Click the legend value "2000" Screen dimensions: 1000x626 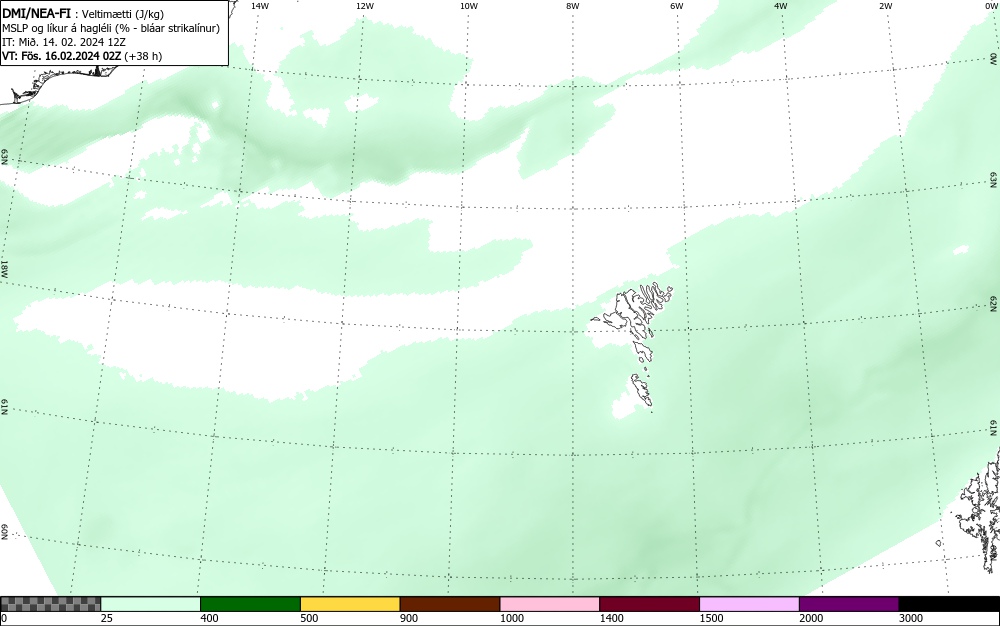coord(811,618)
